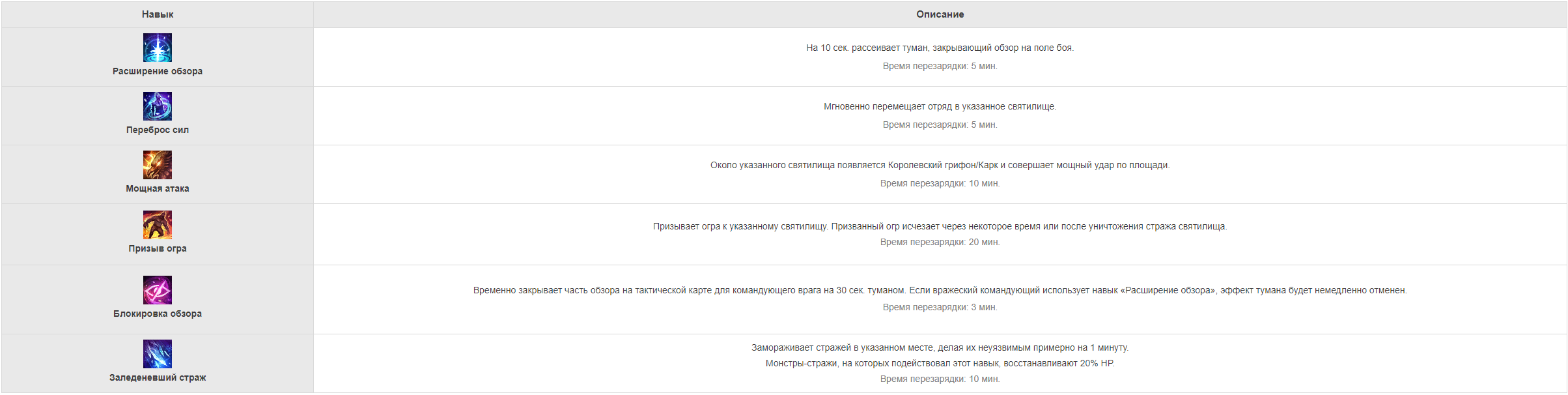Click the 3 мин. cooldown text
Viewport: 1568px width, 395px height.
tap(984, 307)
